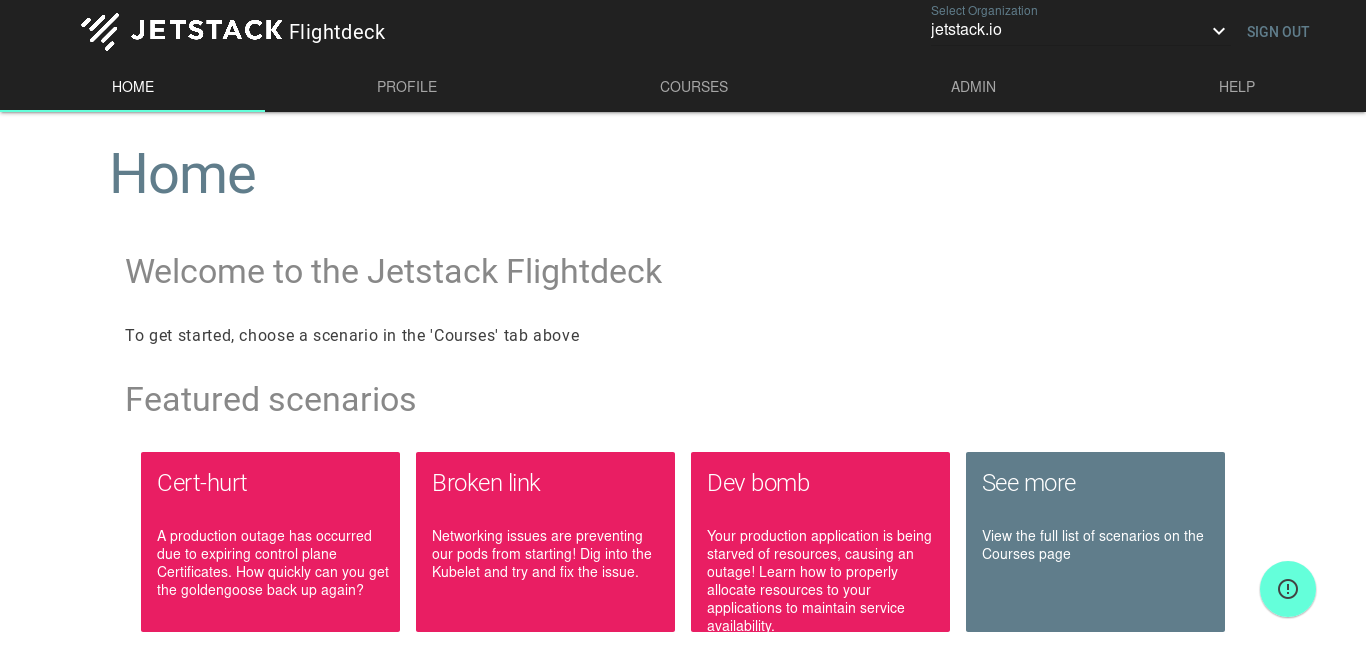
Task: Select the Broken link scenario card
Action: point(545,541)
